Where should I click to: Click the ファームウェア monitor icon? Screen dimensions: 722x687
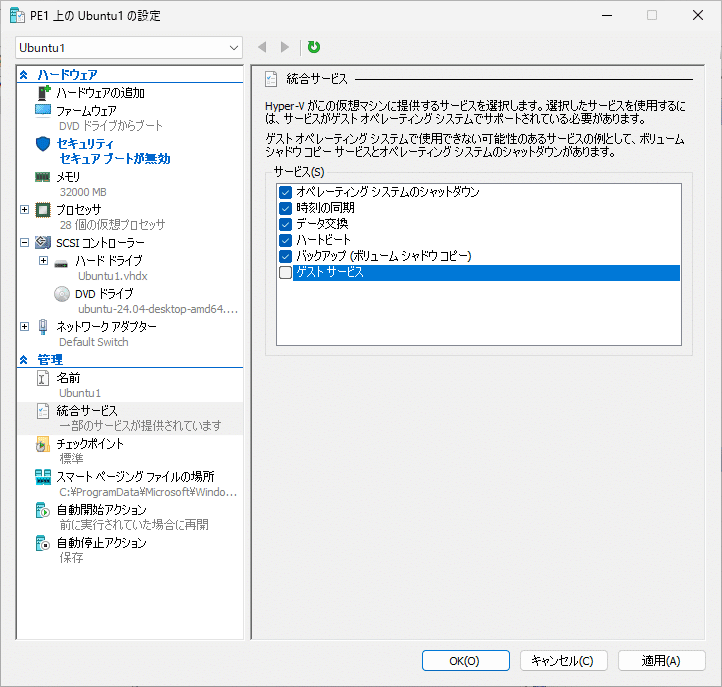[x=43, y=111]
